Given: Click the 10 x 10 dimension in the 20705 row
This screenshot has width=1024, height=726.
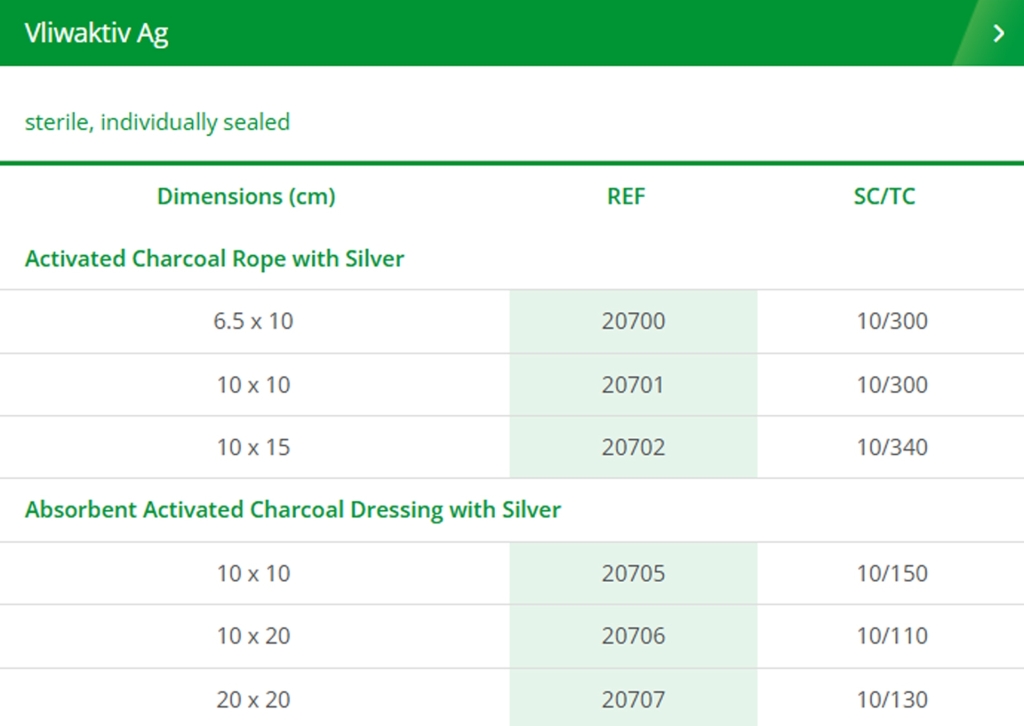Looking at the screenshot, I should (x=253, y=573).
